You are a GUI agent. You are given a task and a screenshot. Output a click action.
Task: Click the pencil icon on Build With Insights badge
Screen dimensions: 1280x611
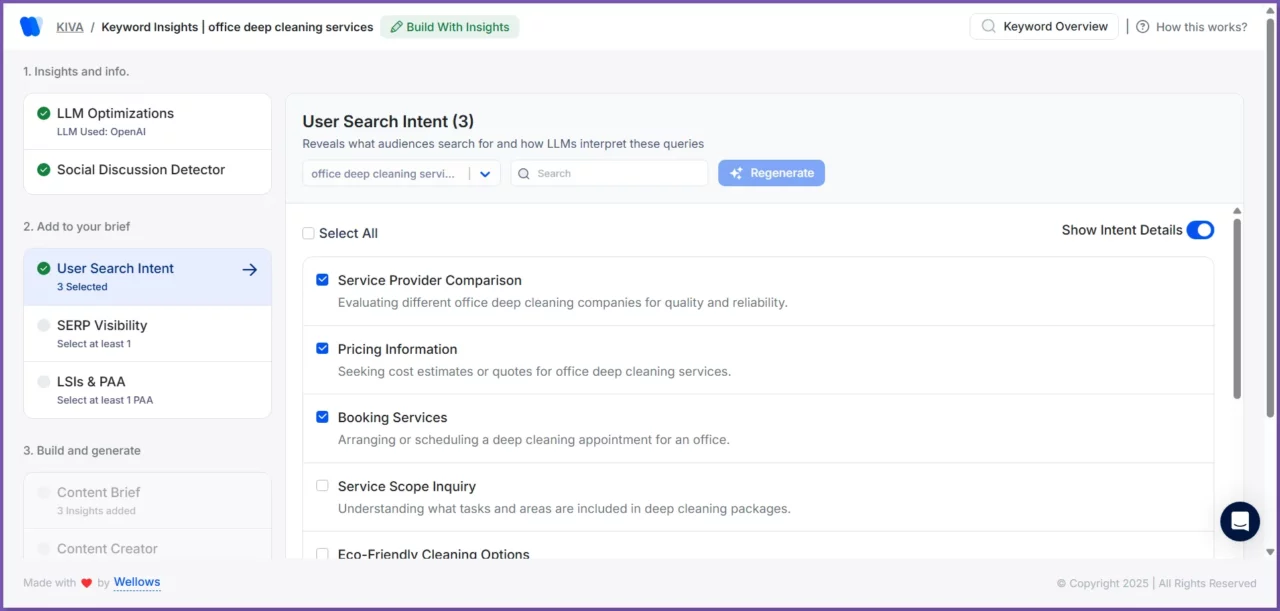coord(395,27)
